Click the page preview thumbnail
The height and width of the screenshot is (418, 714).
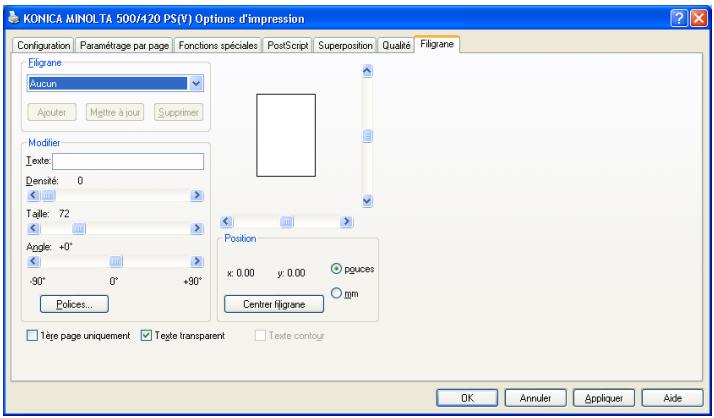(x=286, y=135)
